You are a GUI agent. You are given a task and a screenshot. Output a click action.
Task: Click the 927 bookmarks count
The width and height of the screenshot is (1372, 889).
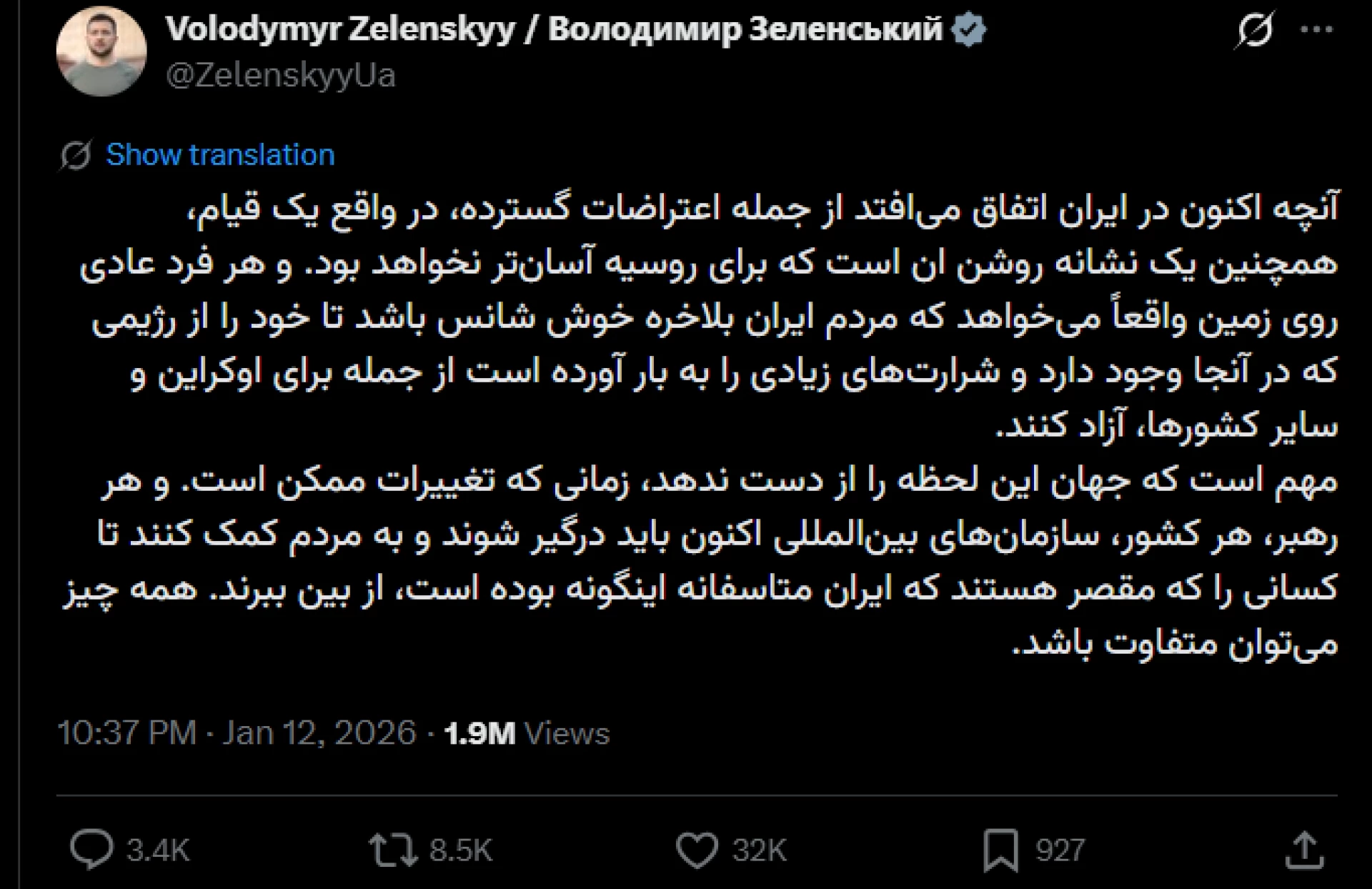coord(1060,850)
